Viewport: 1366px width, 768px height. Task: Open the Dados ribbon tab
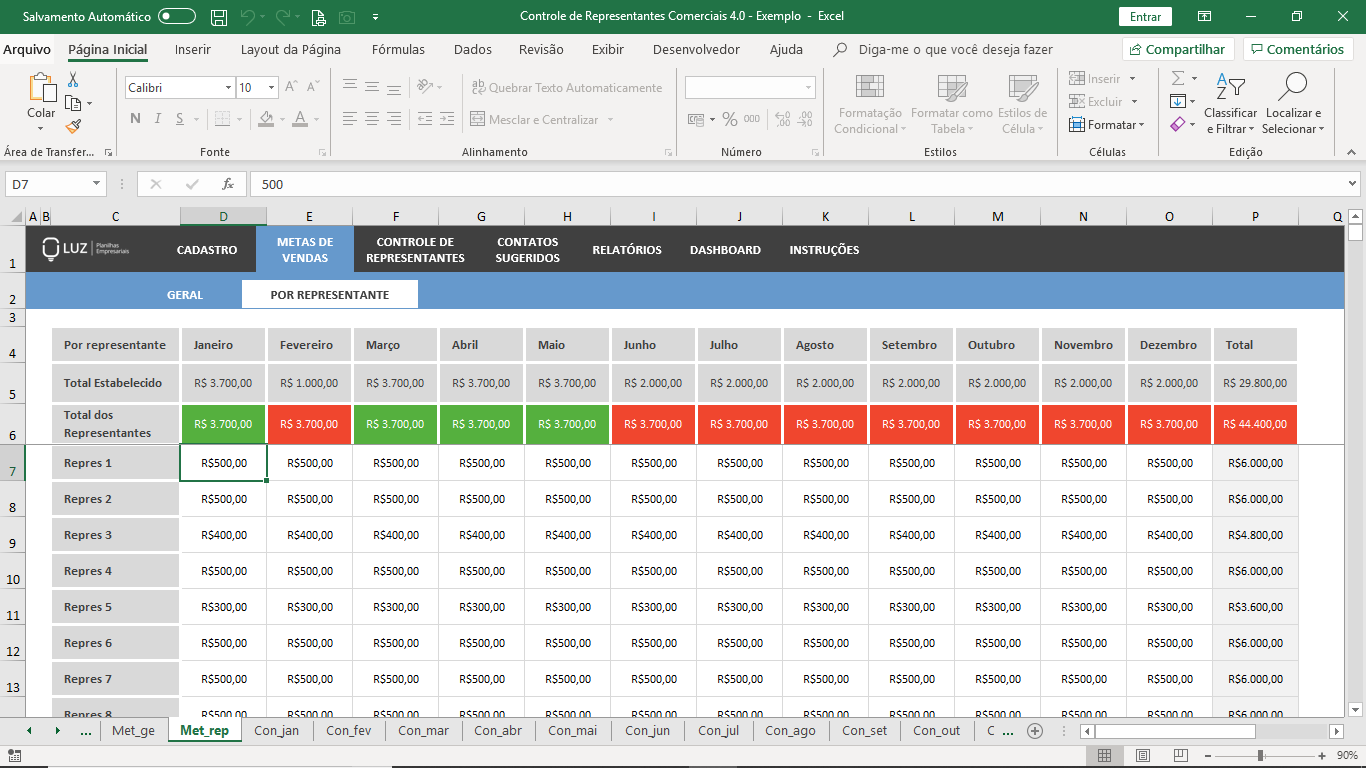coord(473,49)
